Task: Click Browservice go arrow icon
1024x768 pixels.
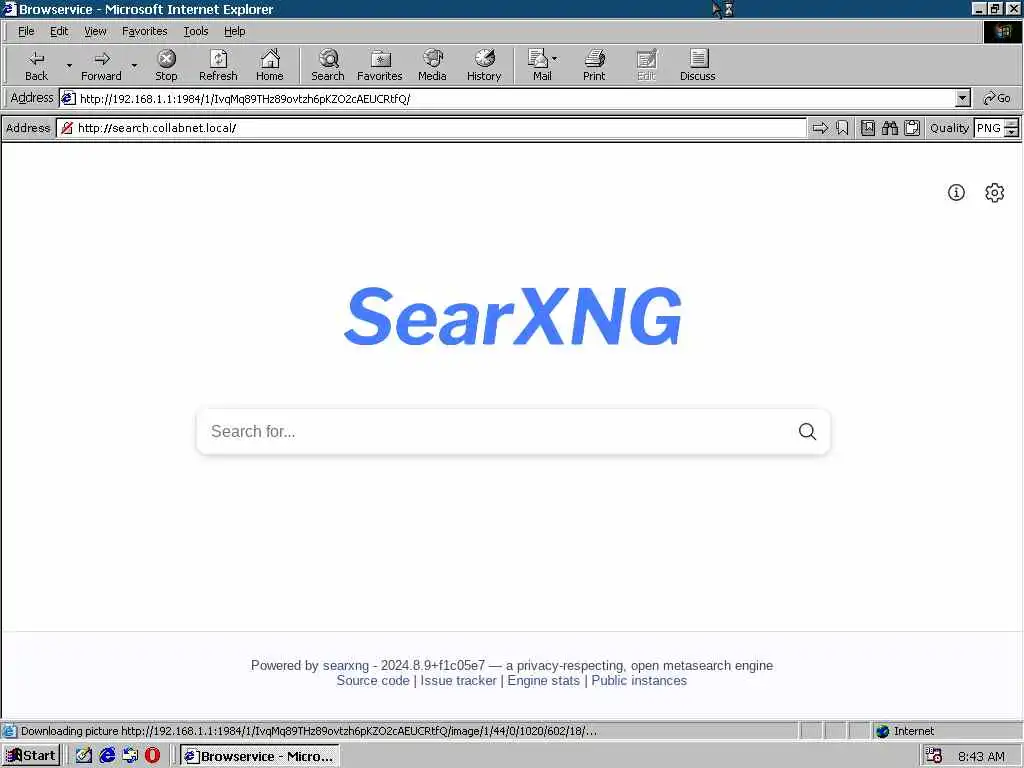Action: coord(820,128)
